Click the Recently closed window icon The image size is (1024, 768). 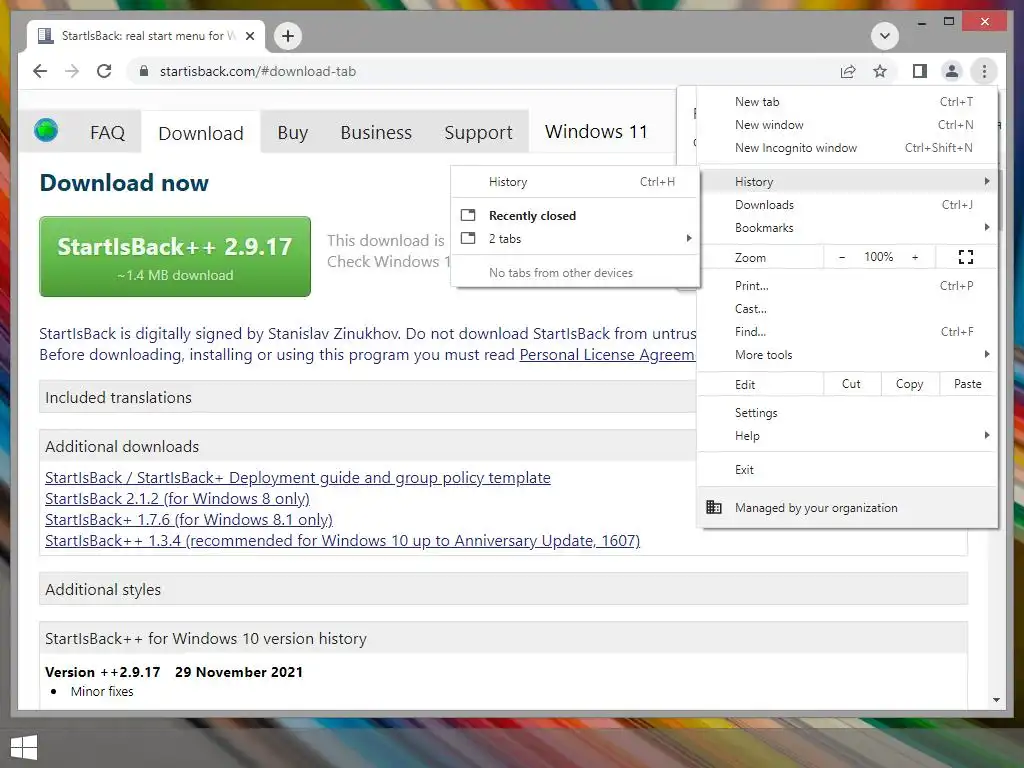click(x=468, y=215)
